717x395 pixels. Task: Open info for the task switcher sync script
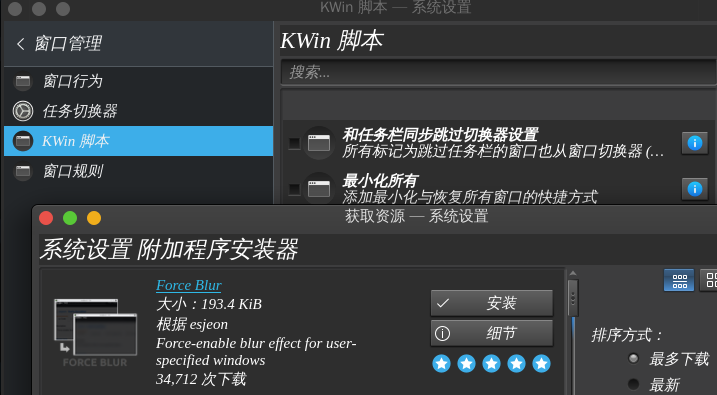click(695, 143)
